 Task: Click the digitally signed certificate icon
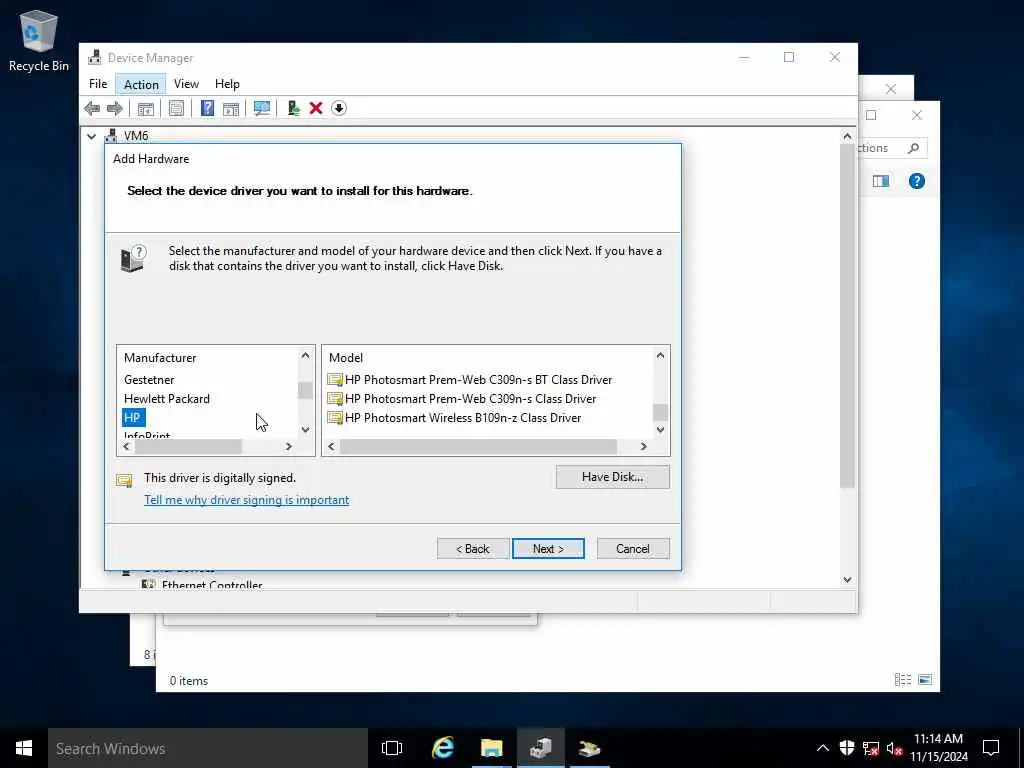(x=124, y=481)
